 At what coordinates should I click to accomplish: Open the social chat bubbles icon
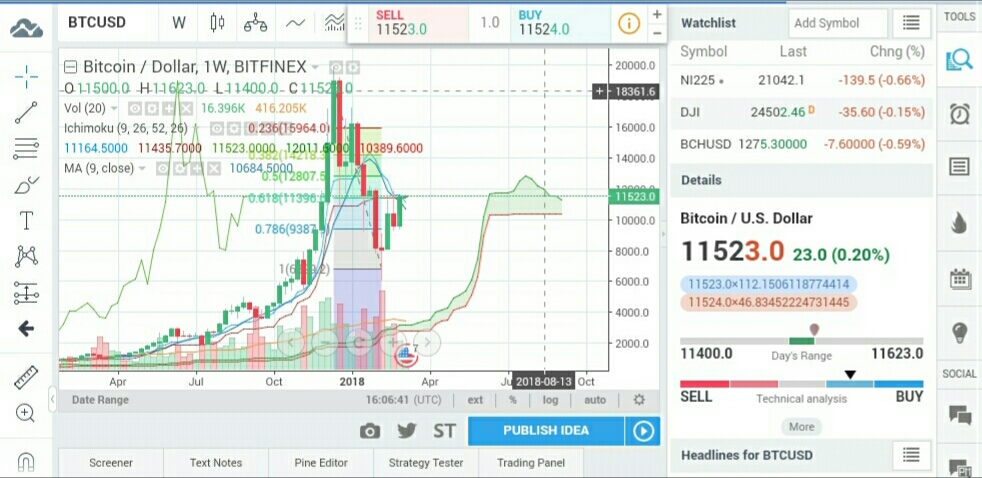click(x=959, y=415)
